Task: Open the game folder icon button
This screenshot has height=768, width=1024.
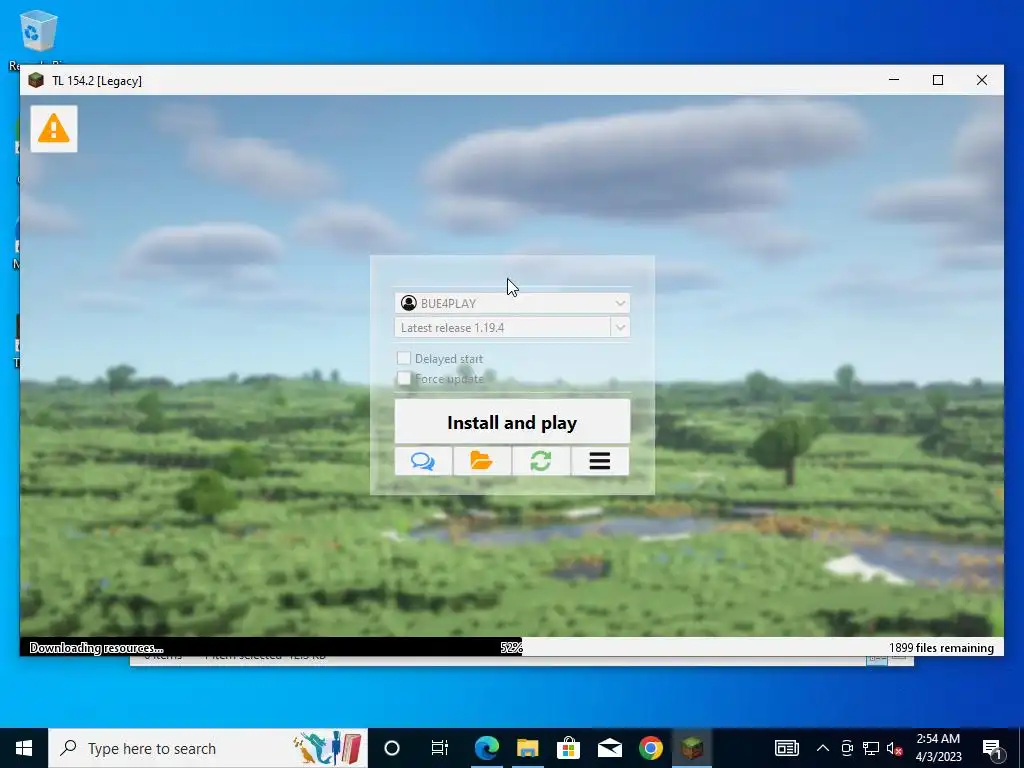Action: [482, 461]
